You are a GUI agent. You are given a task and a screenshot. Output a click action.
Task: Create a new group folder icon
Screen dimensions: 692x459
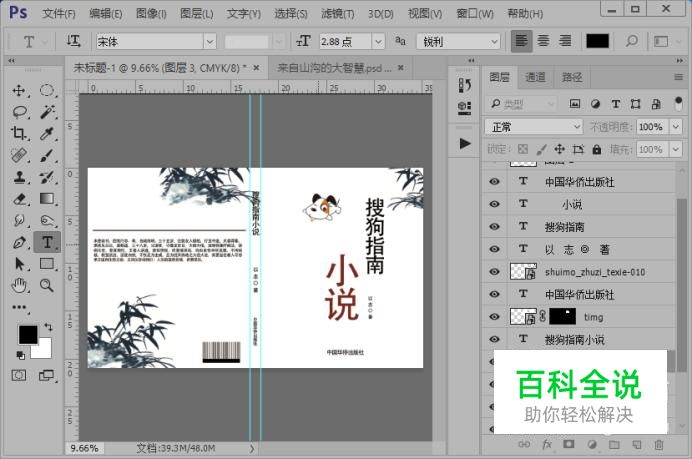tap(614, 445)
